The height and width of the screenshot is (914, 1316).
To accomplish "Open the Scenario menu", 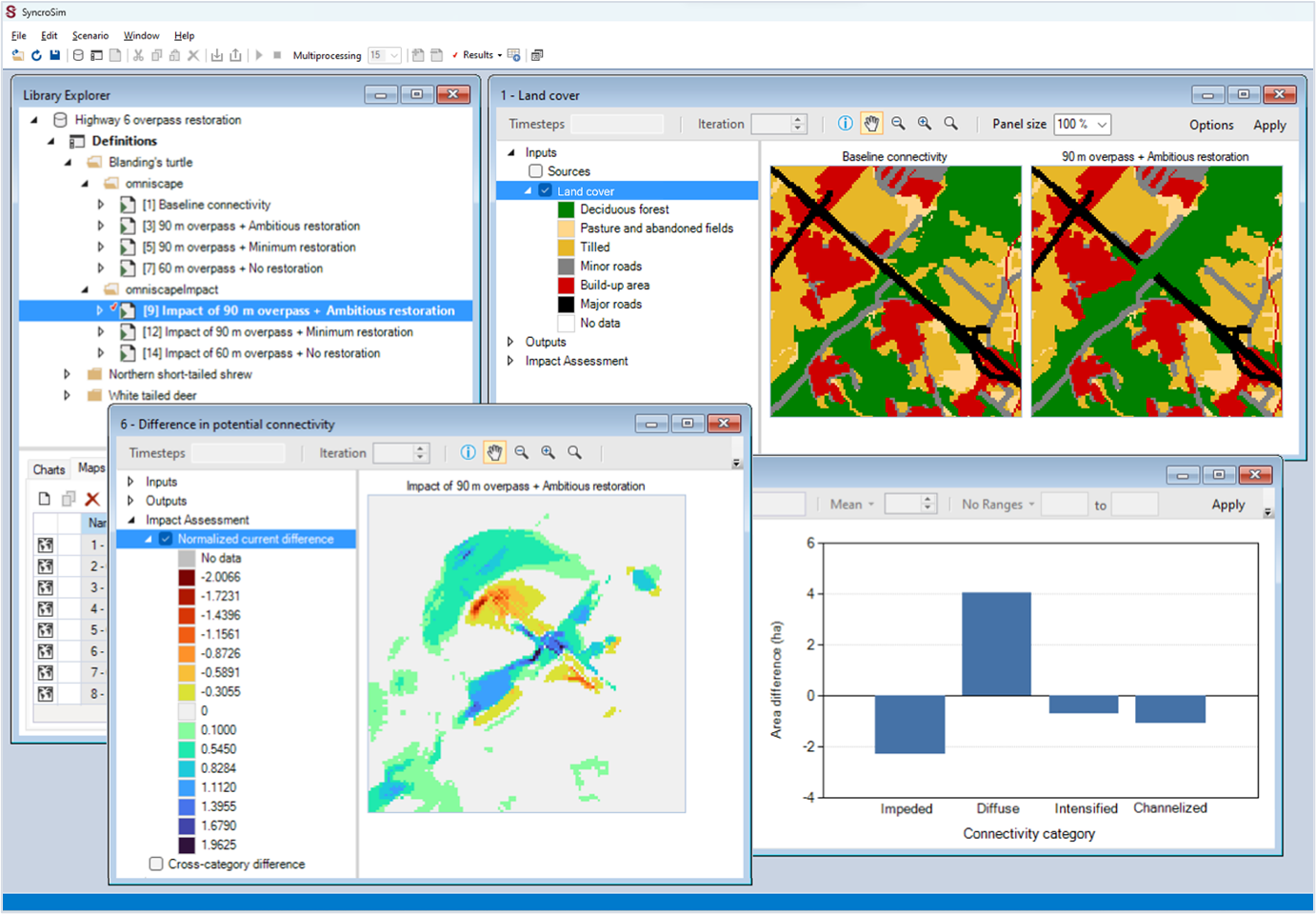I will coord(90,35).
